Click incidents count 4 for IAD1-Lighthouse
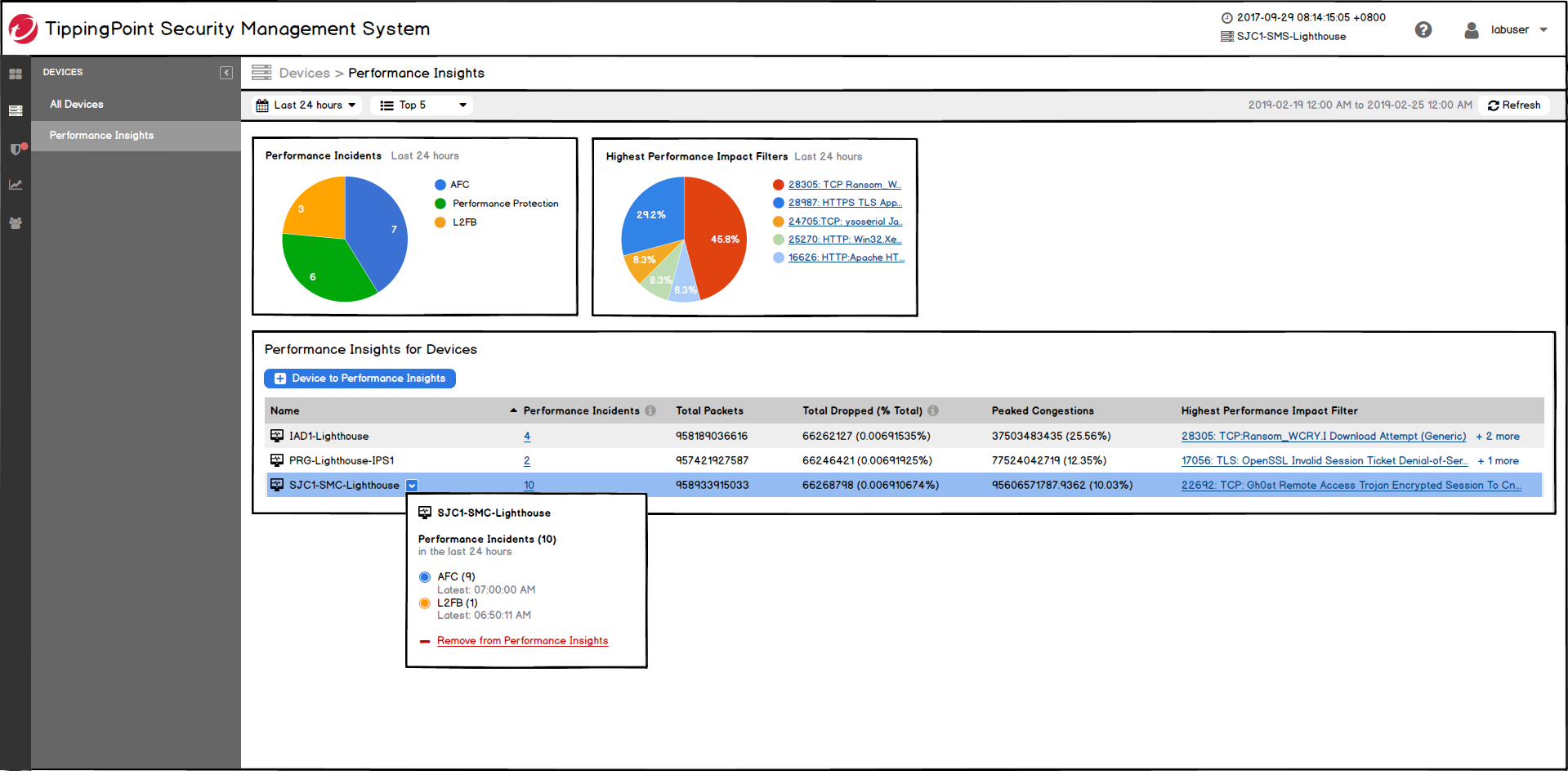This screenshot has height=771, width=1568. [x=527, y=437]
